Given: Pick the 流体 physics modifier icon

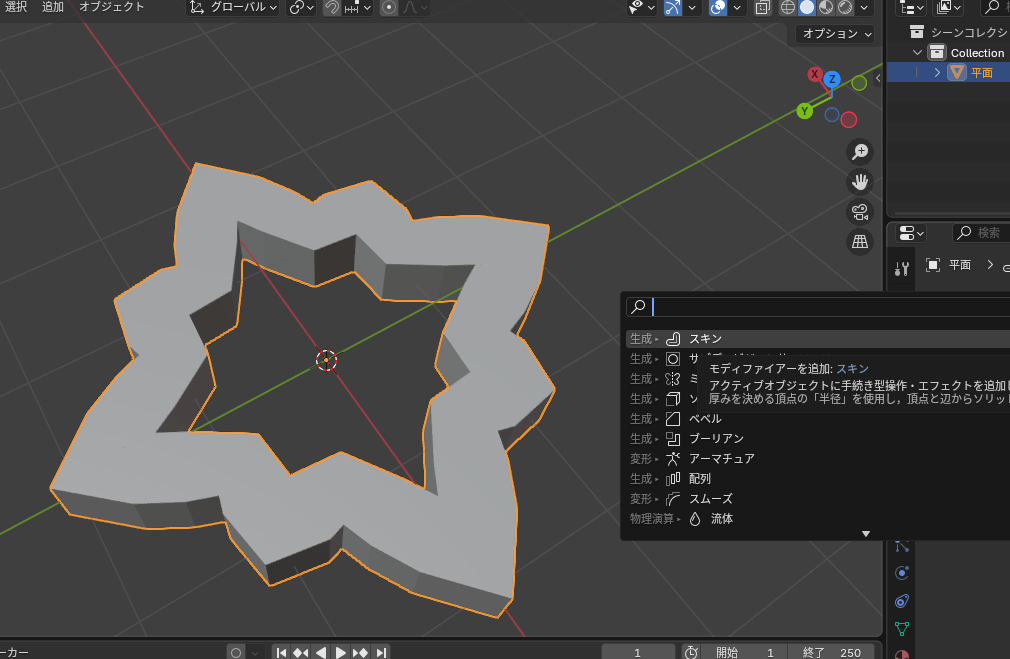Looking at the screenshot, I should pos(695,519).
